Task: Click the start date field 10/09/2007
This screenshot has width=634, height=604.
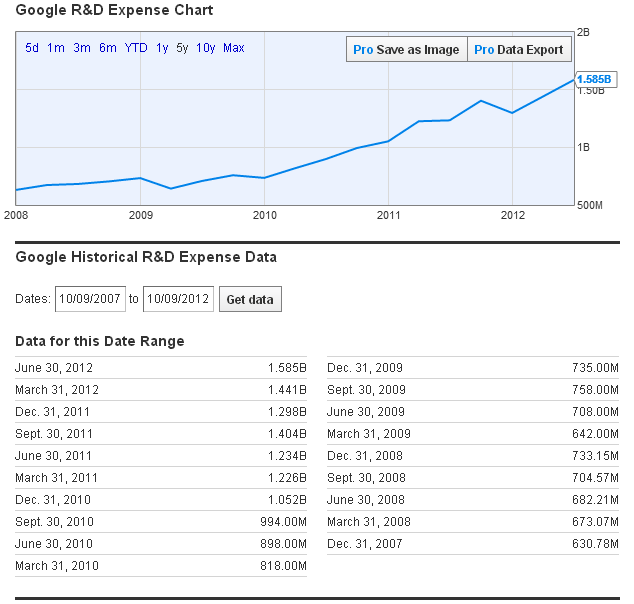Action: pos(90,299)
